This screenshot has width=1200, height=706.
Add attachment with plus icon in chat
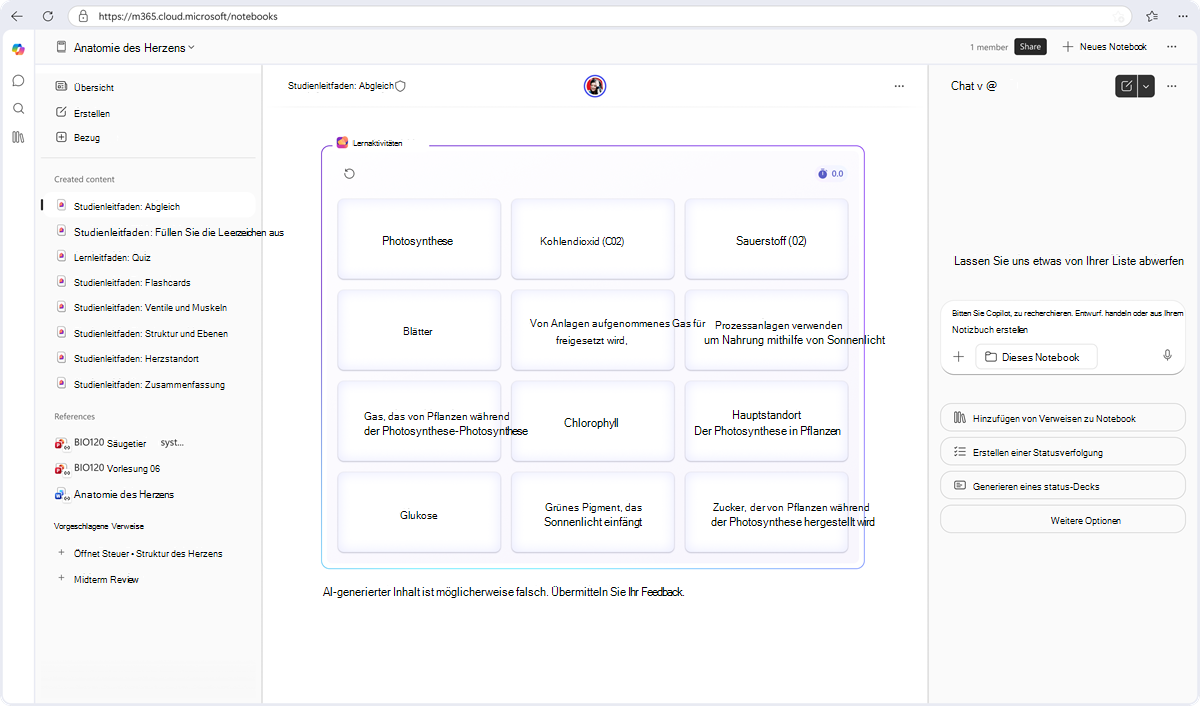coord(958,357)
